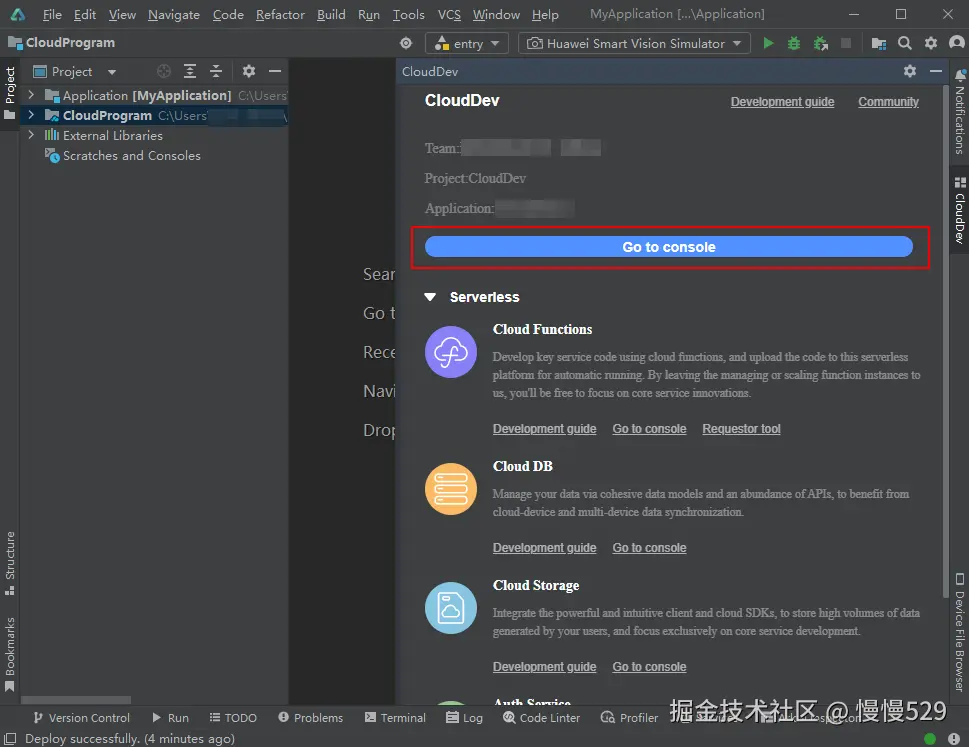Viewport: 969px width, 747px height.
Task: Click DevEco Studio logo in title bar
Action: (x=18, y=14)
